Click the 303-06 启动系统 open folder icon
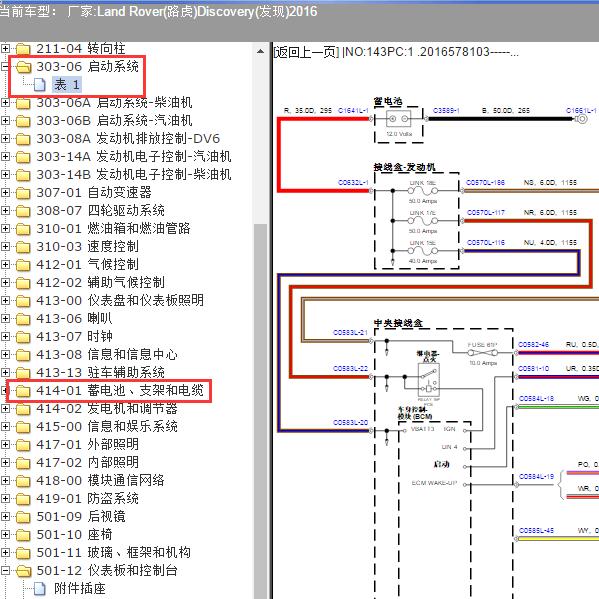 tap(23, 67)
